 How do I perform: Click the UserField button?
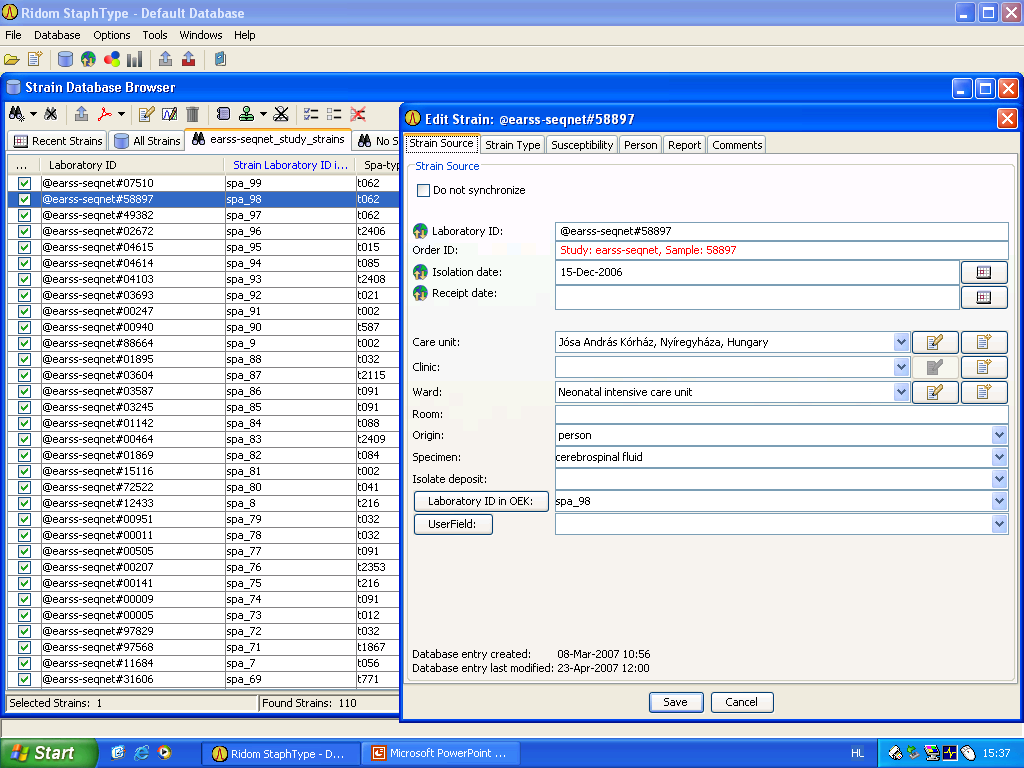point(453,524)
